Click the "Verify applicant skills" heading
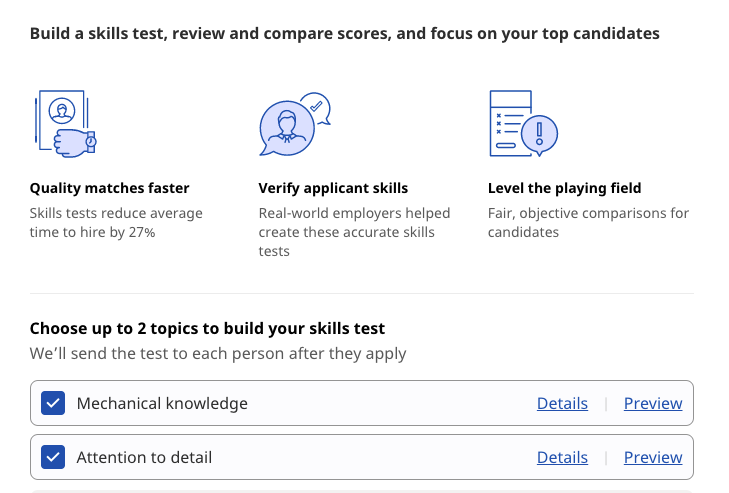Viewport: 729px width, 493px height. click(333, 188)
